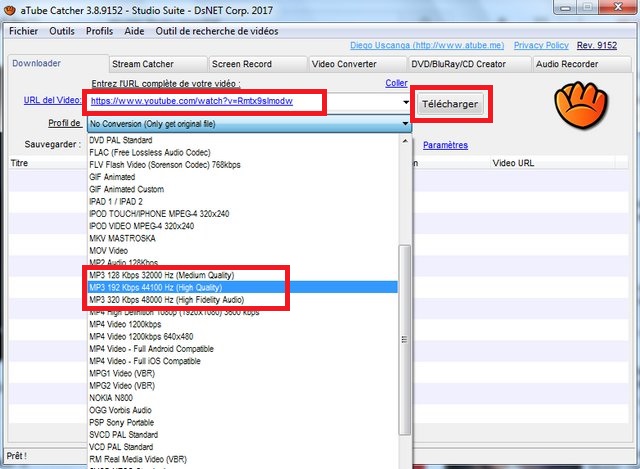Viewport: 640px width, 469px height.
Task: Select PSP Sony Portable profile
Action: point(242,422)
